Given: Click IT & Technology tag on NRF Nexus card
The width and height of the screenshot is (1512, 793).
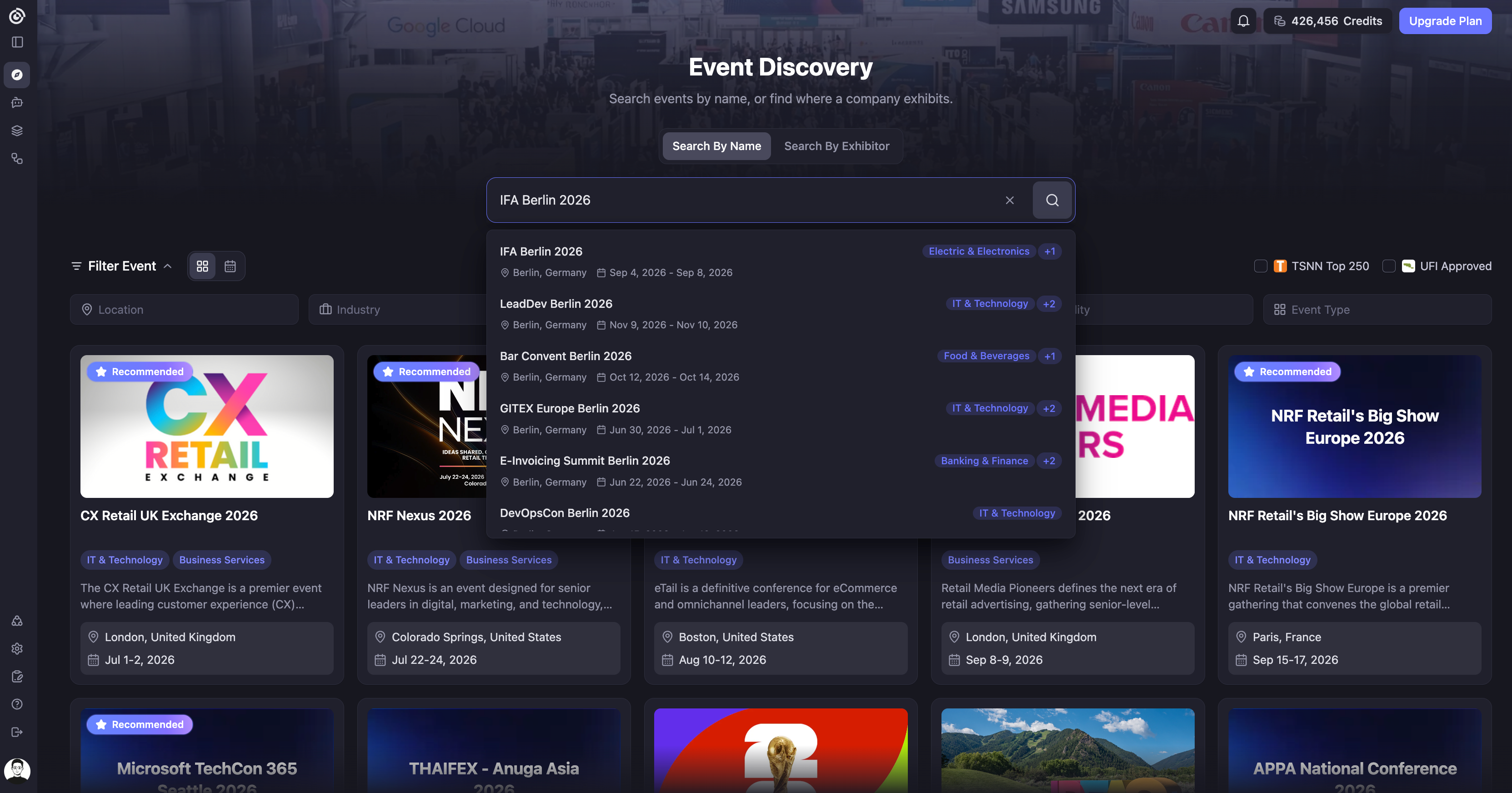Looking at the screenshot, I should click(411, 560).
